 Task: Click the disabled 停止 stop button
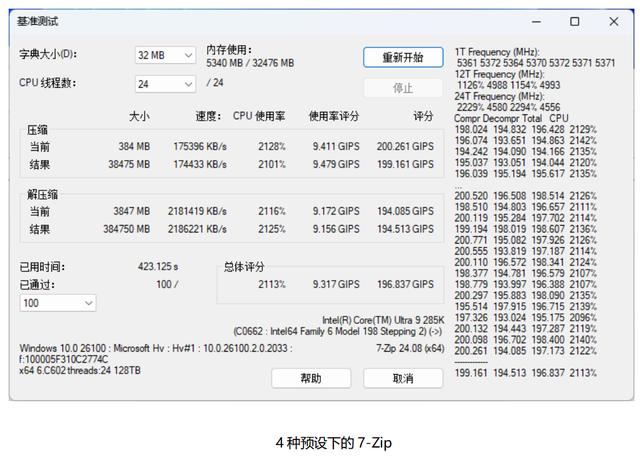click(x=403, y=88)
